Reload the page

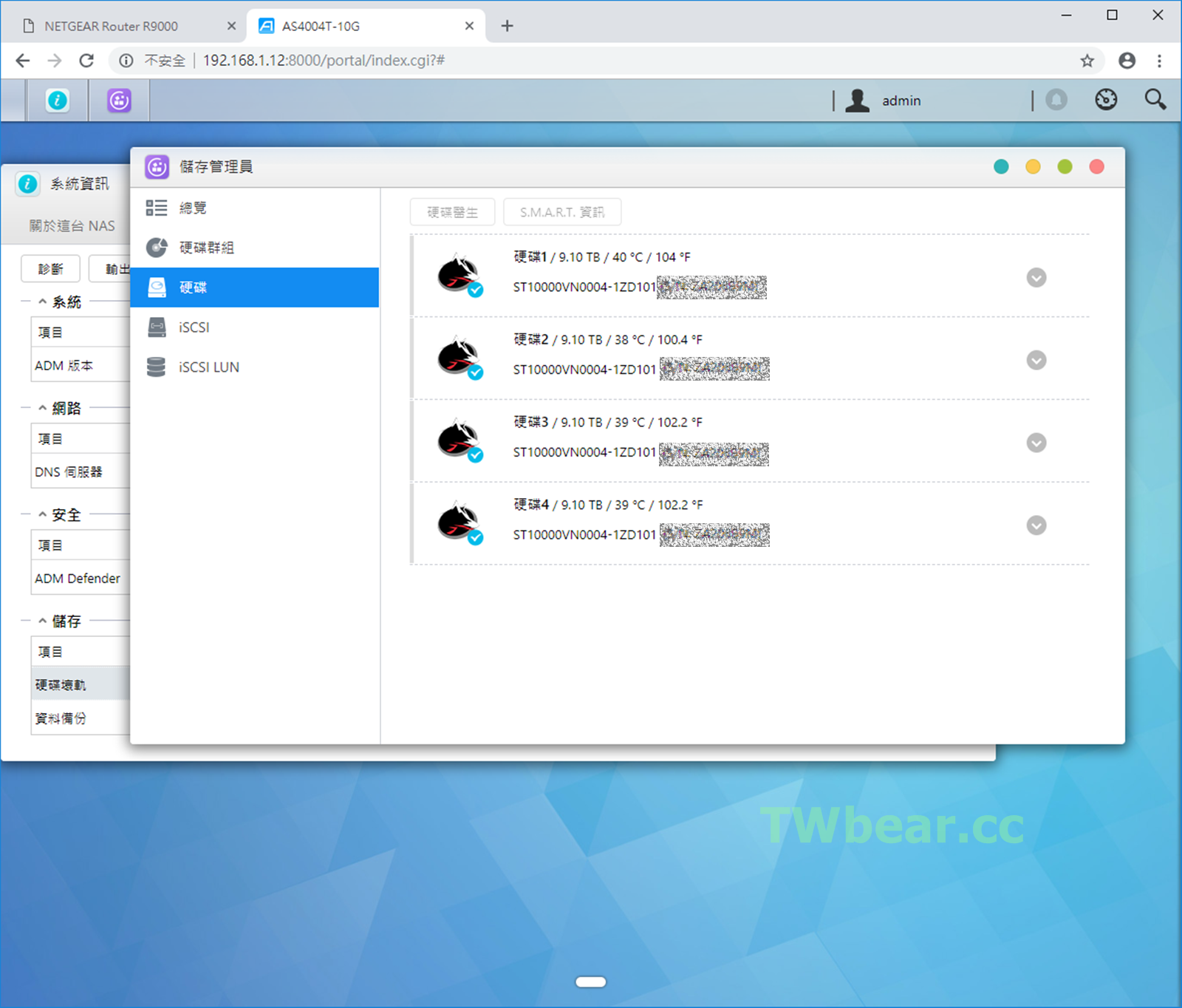click(x=86, y=61)
